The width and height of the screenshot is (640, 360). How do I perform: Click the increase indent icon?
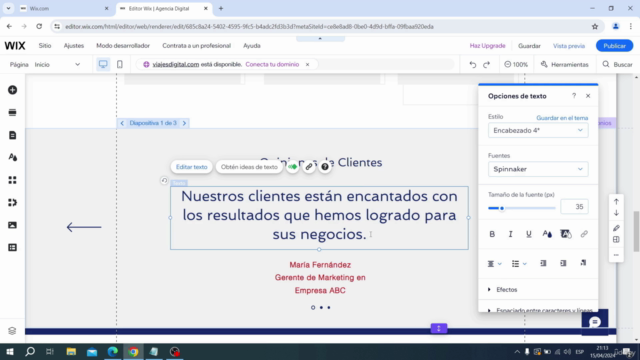click(x=563, y=263)
